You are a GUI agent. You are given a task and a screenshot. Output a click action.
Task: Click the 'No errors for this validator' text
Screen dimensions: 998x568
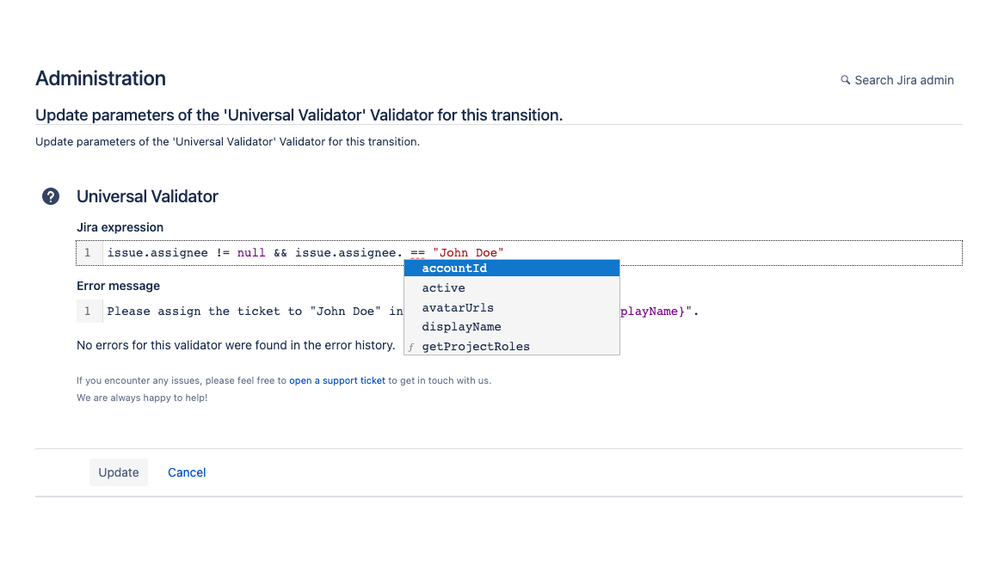coord(236,345)
